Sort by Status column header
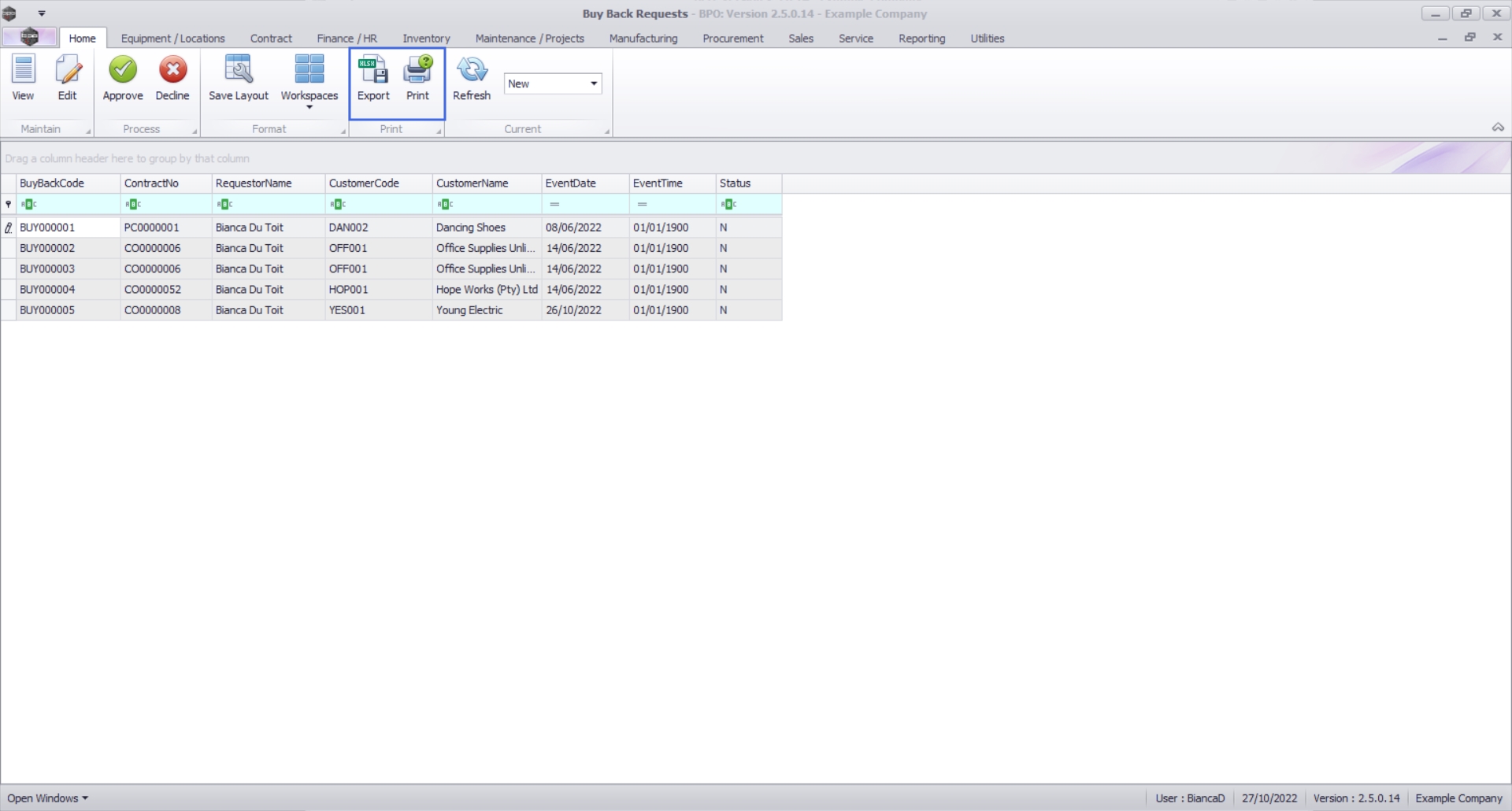This screenshot has width=1512, height=811. [x=749, y=183]
